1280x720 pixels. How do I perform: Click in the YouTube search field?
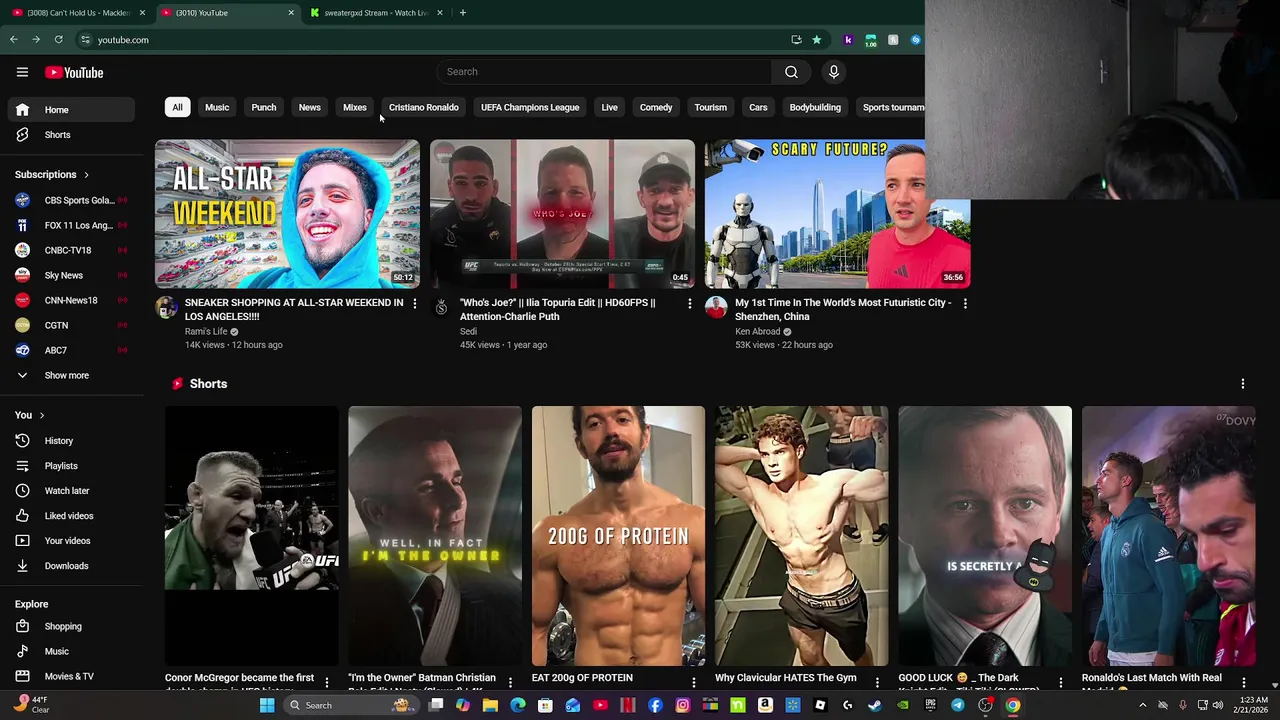(x=604, y=72)
